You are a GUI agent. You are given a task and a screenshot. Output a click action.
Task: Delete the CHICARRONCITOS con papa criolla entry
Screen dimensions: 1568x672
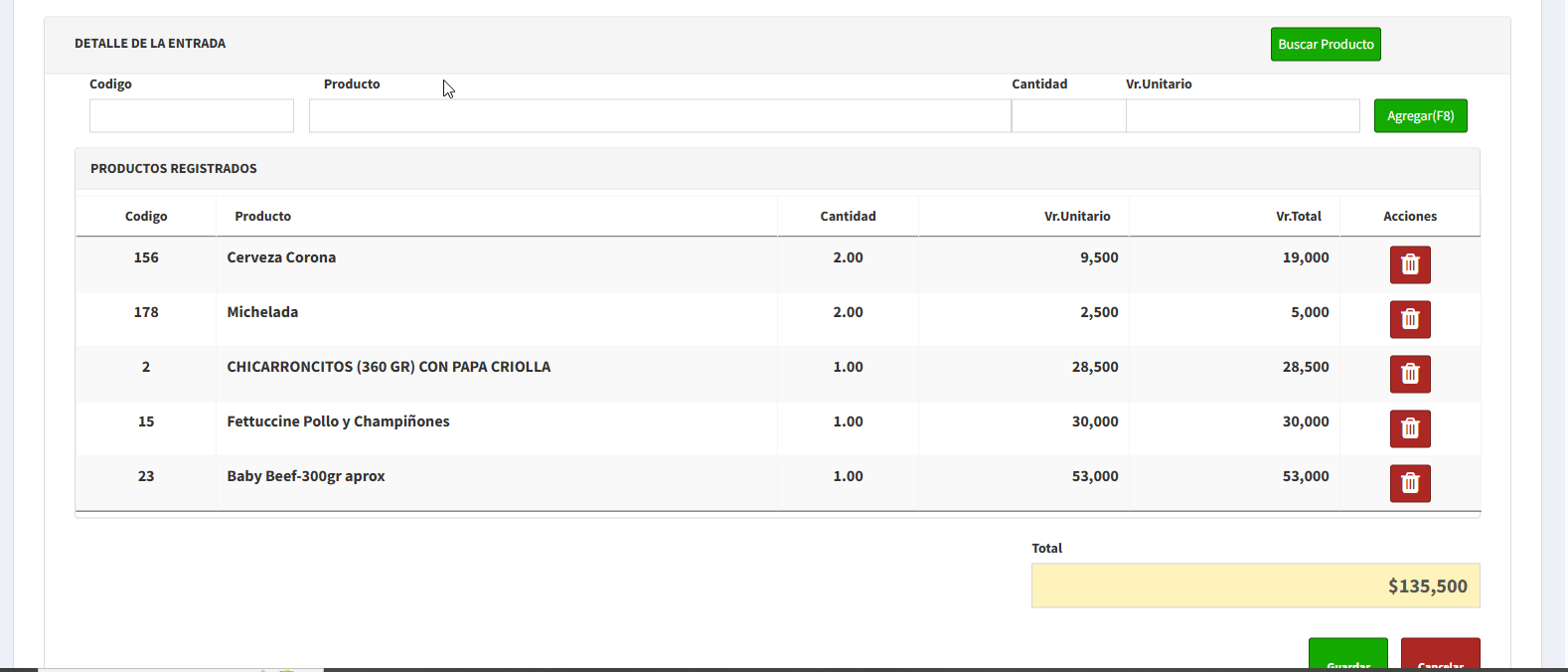tap(1409, 374)
